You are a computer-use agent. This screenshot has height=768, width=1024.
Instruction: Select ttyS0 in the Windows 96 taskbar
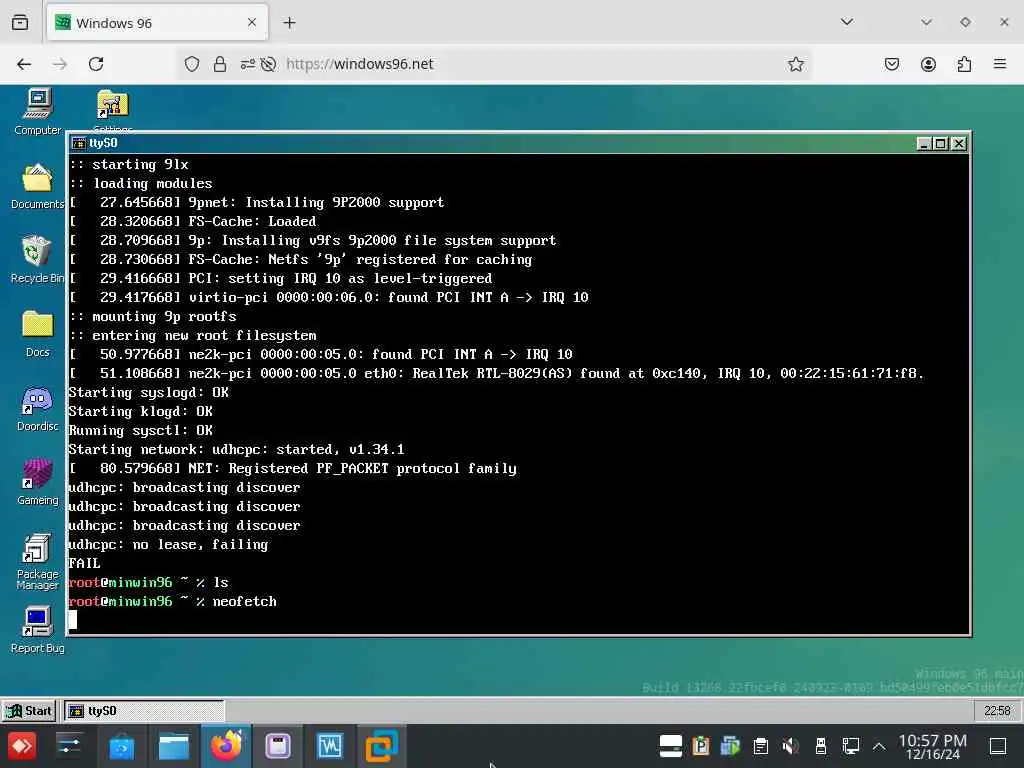pos(144,711)
